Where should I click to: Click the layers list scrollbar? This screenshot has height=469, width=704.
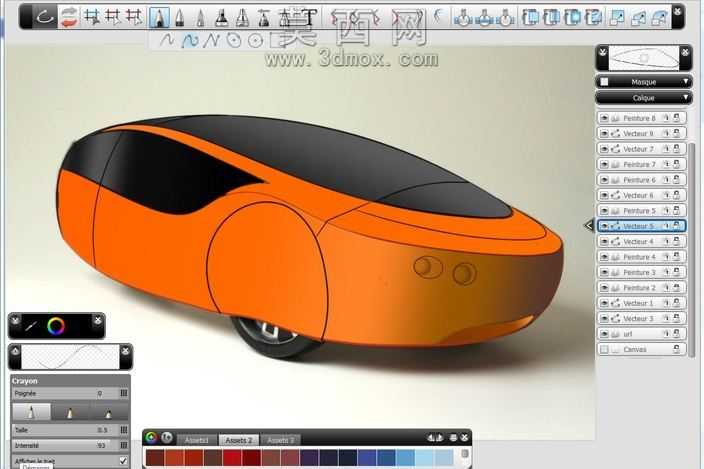click(692, 249)
